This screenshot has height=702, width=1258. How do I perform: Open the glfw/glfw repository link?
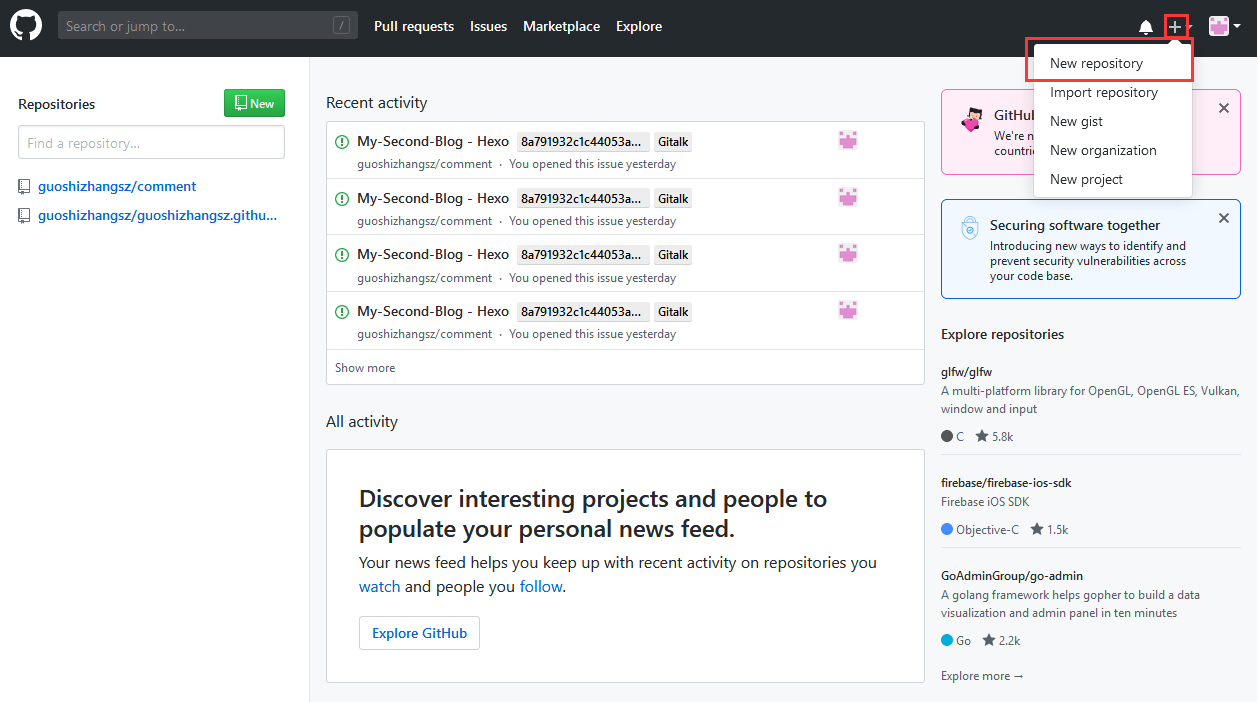click(966, 372)
